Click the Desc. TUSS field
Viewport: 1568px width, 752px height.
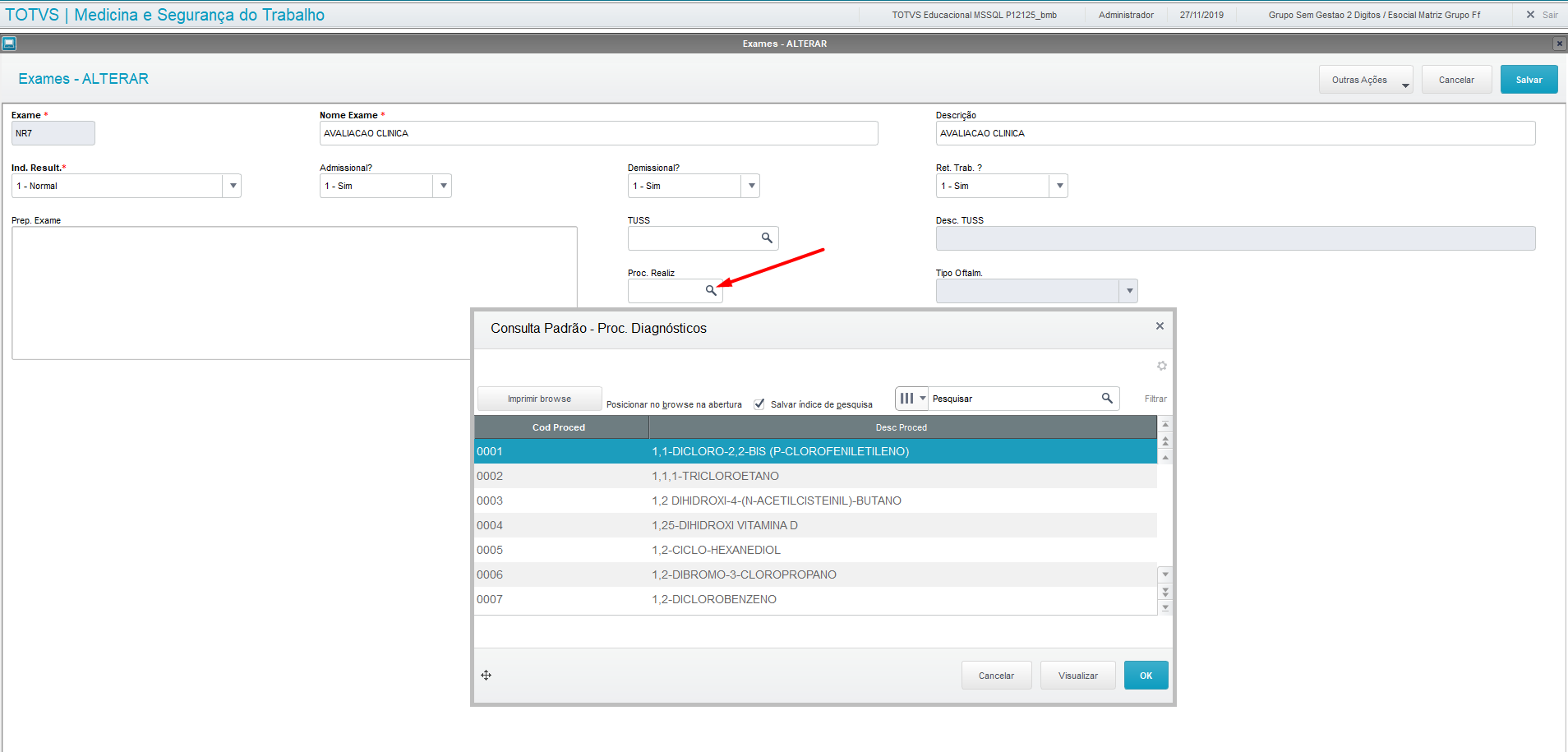coord(1235,238)
